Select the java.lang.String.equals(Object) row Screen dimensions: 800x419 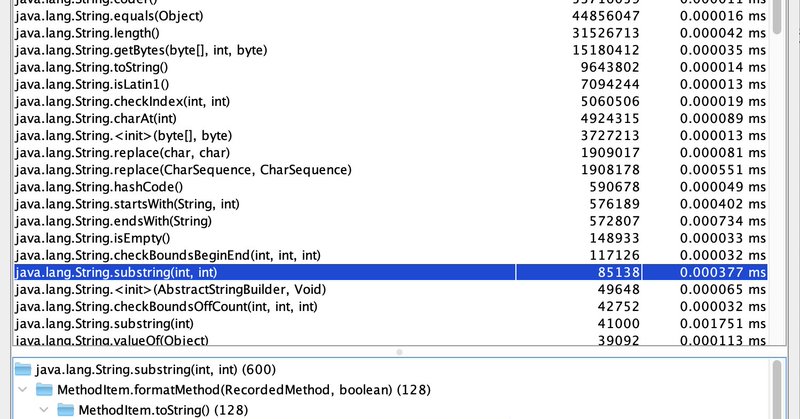[390, 16]
